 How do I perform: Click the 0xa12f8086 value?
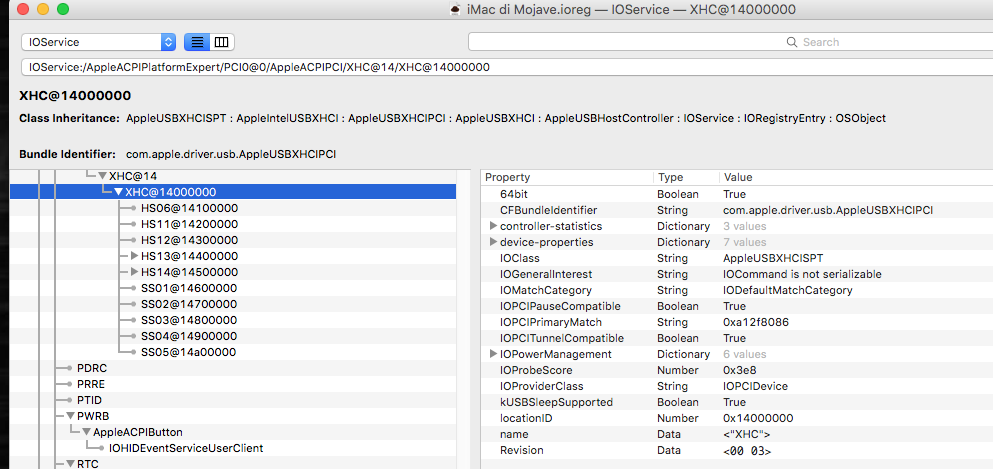(x=756, y=322)
